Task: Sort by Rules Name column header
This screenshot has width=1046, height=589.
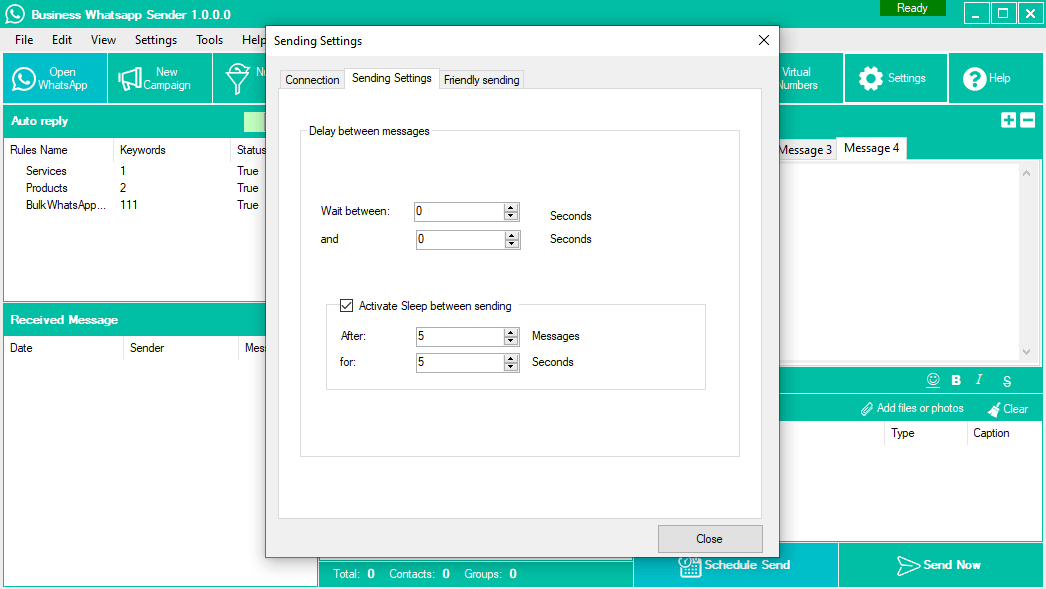Action: pyautogui.click(x=59, y=150)
